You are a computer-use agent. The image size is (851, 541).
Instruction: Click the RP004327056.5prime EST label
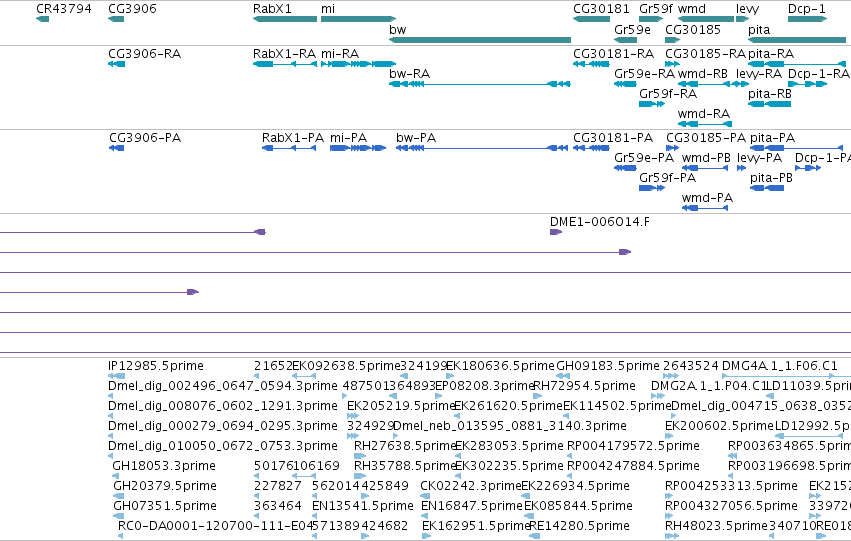(x=731, y=506)
